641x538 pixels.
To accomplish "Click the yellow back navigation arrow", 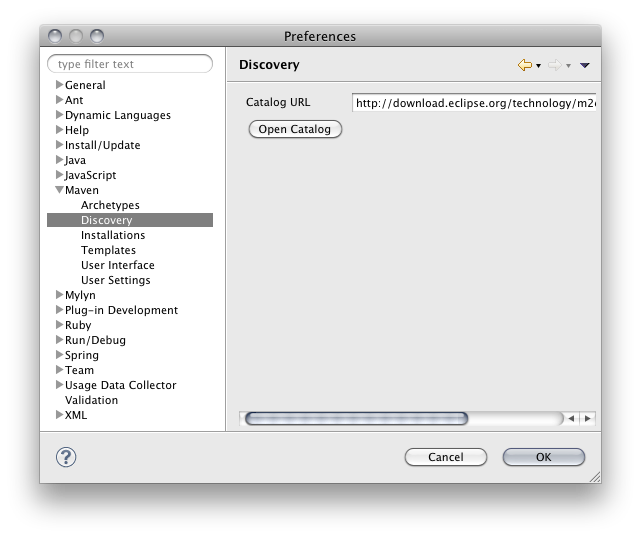I will click(524, 65).
